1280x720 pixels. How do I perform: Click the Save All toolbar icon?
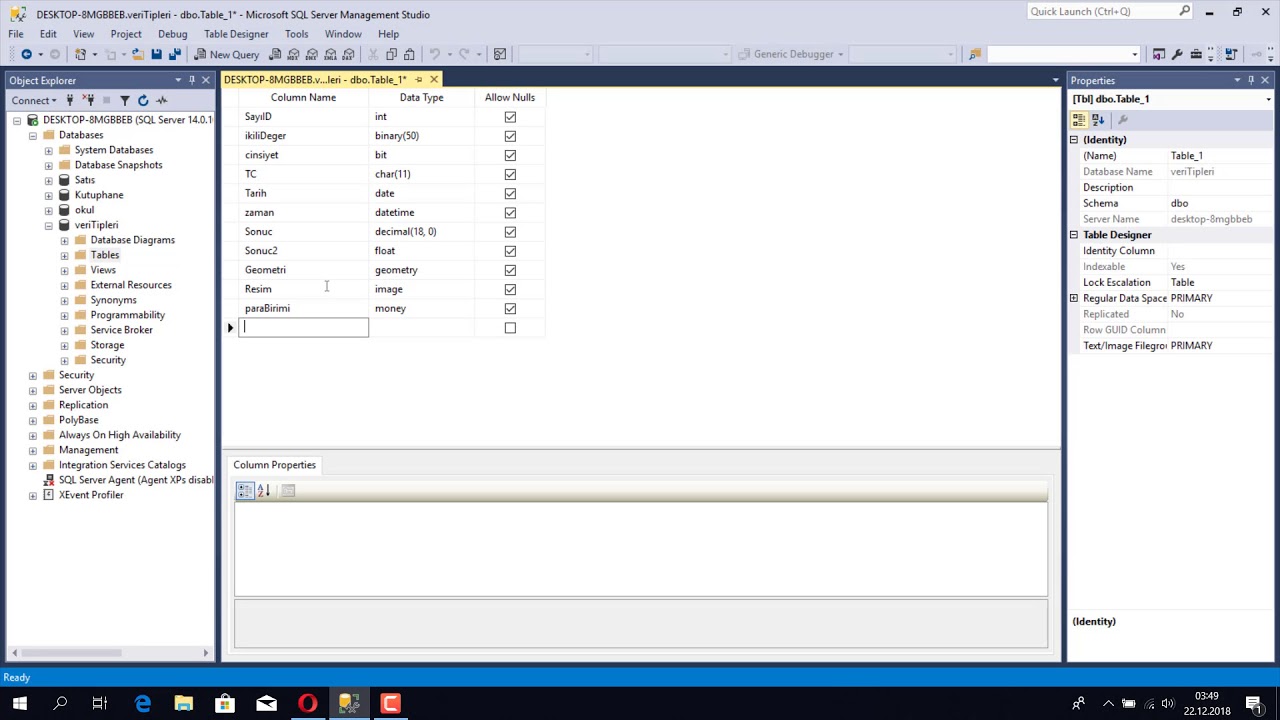pos(175,54)
